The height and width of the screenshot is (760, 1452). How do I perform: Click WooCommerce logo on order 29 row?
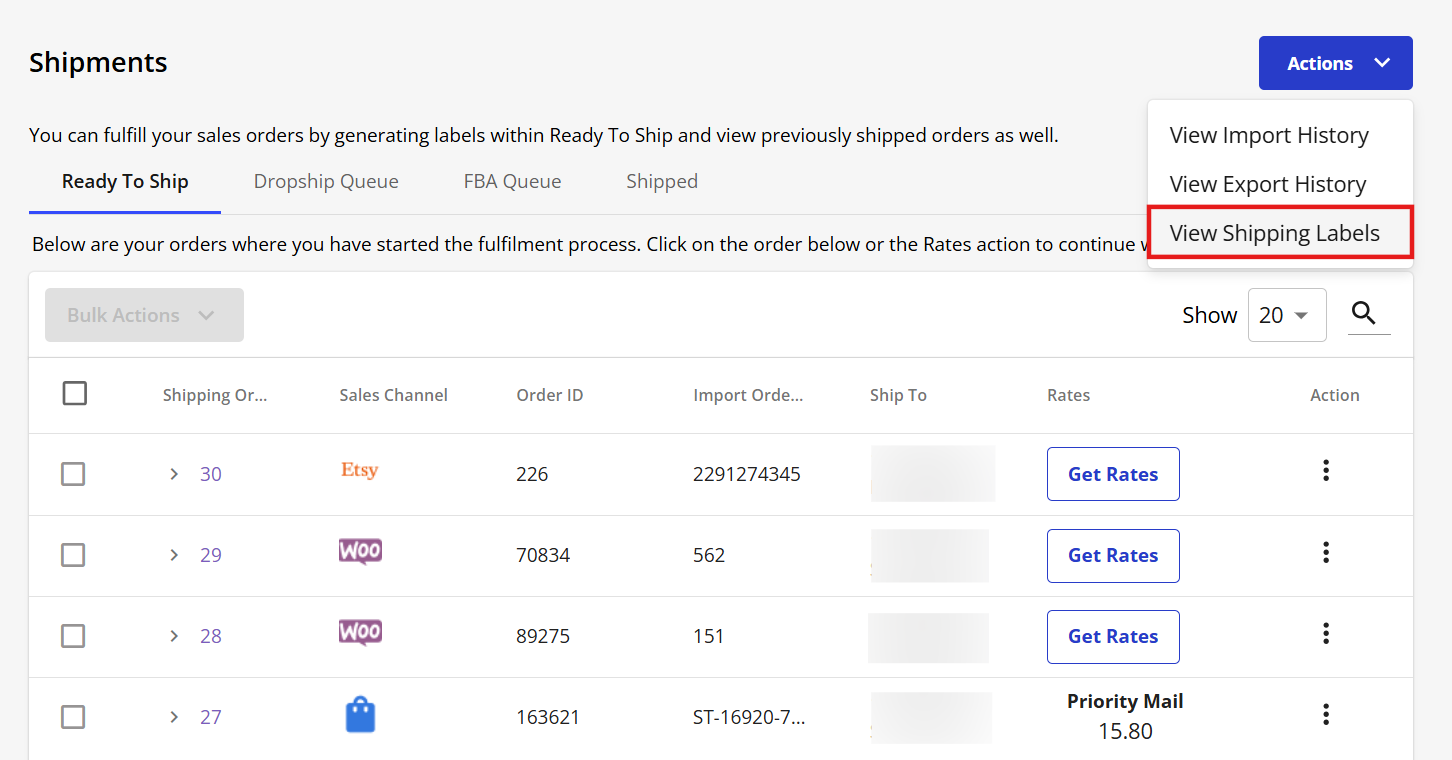pyautogui.click(x=360, y=551)
